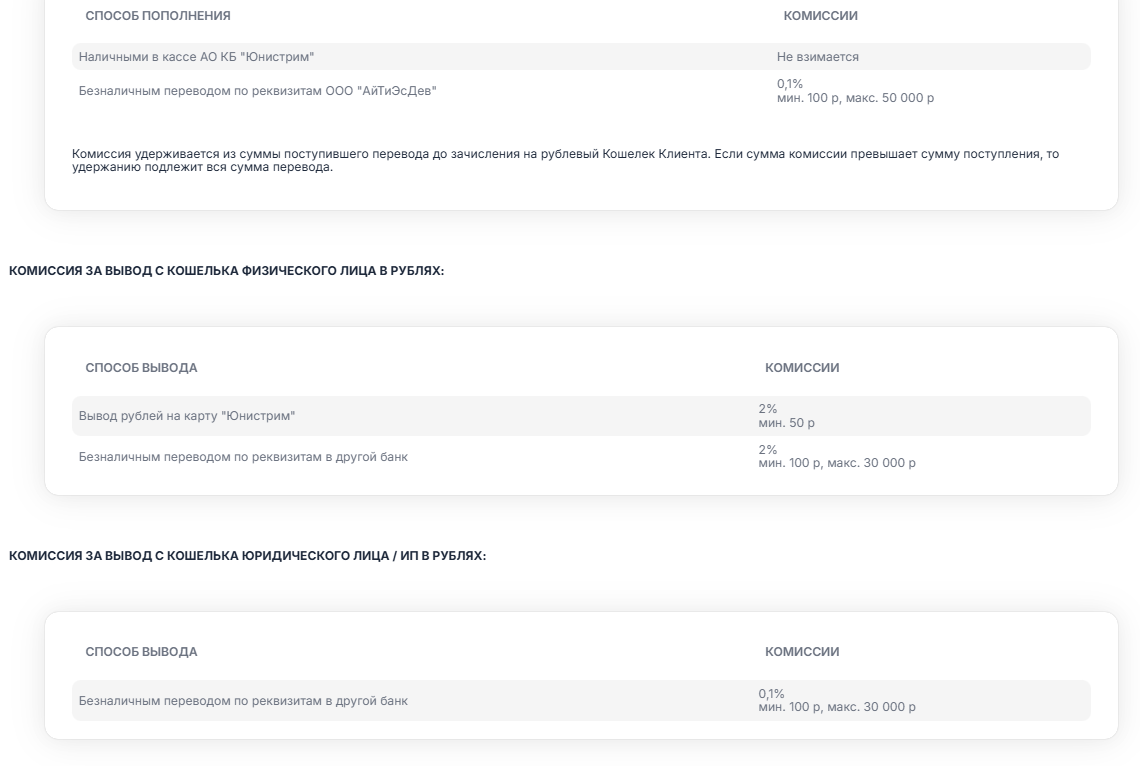The width and height of the screenshot is (1140, 766).
Task: Select the other-bank transfer row label for legal entities
Action: click(243, 701)
